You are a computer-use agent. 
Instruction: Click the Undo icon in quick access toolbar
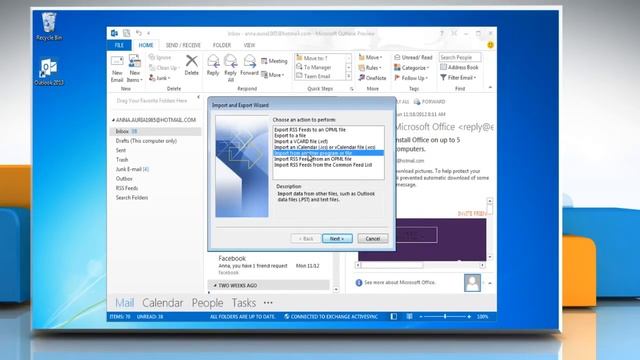[139, 33]
